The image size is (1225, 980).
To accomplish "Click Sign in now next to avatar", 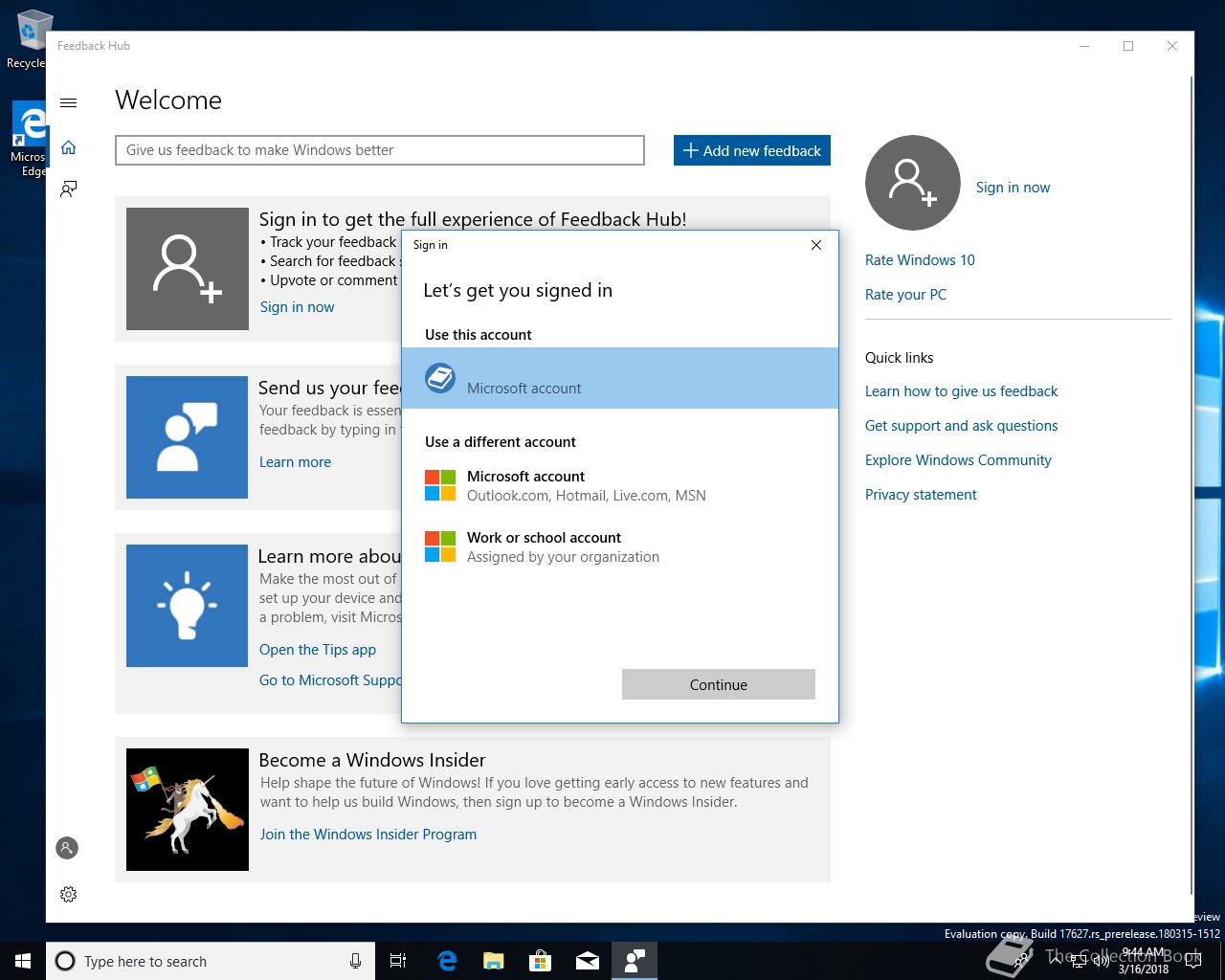I will click(1013, 188).
